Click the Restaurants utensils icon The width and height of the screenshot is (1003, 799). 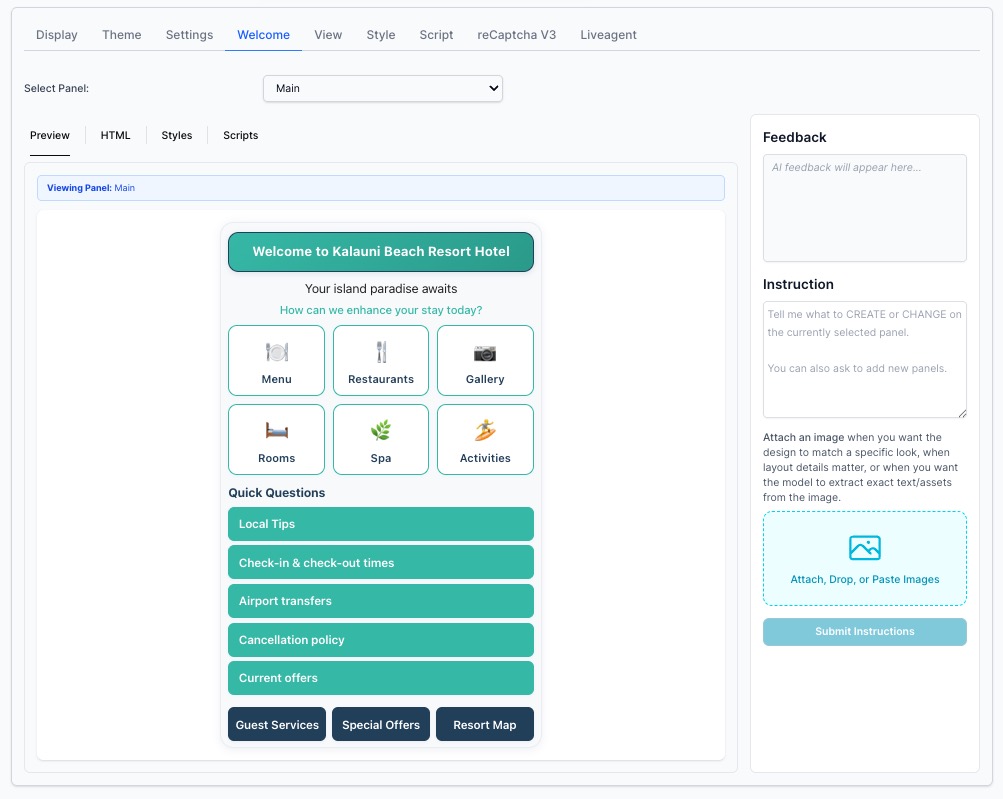coord(380,352)
